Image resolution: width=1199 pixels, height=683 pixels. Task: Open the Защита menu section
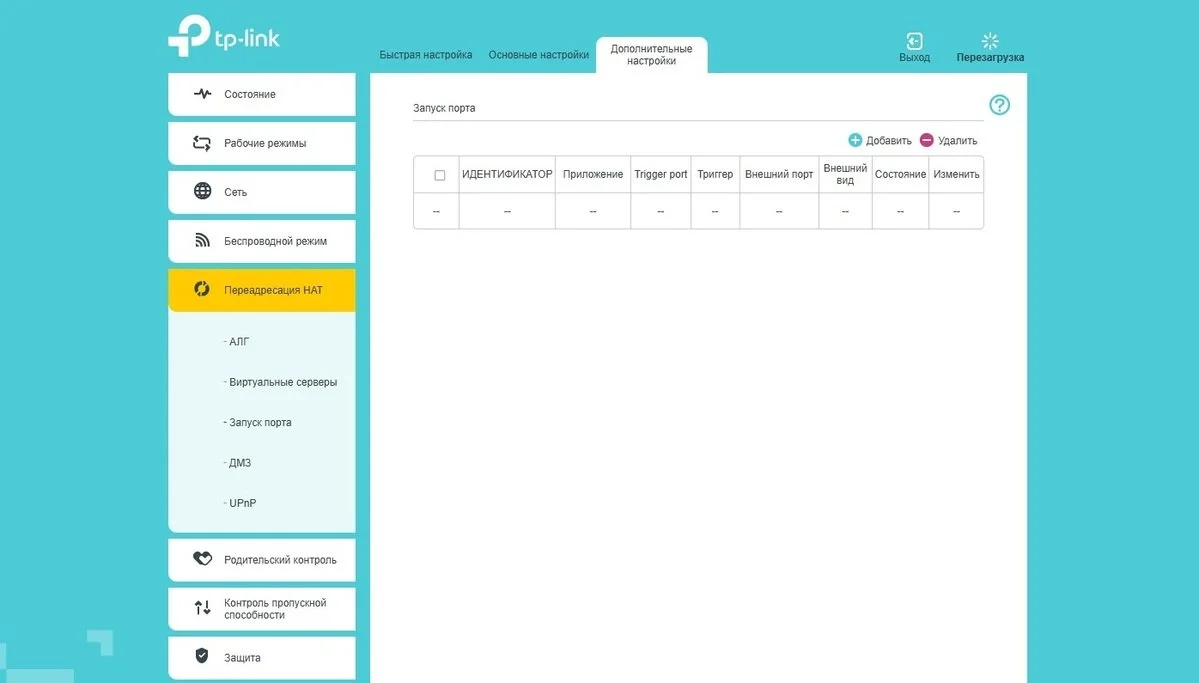coord(262,658)
